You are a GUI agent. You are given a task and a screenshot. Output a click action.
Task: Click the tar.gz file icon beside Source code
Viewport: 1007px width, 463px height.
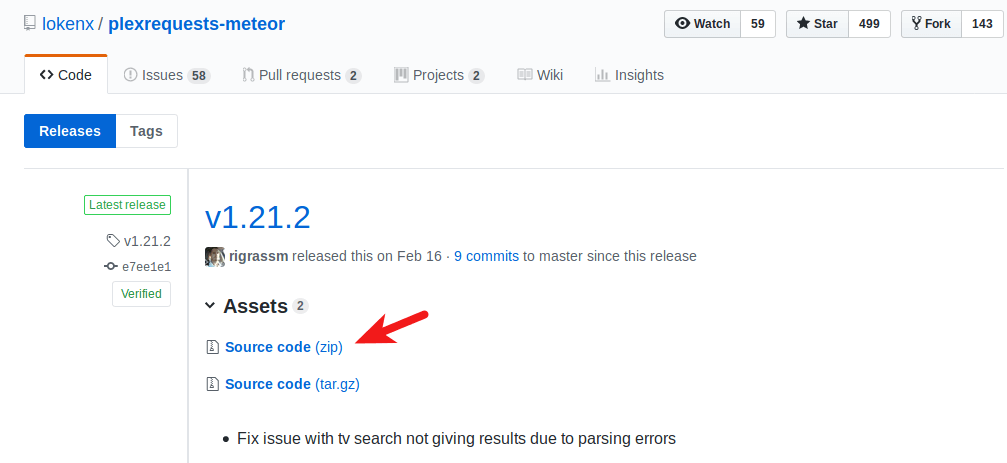212,384
